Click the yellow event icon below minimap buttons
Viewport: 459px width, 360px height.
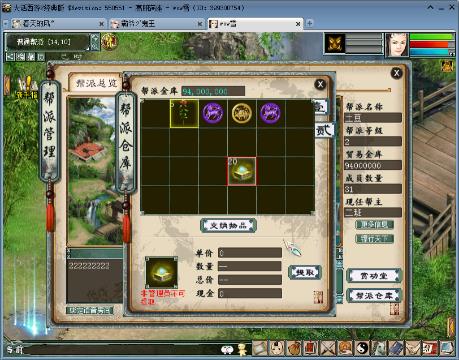[27, 87]
